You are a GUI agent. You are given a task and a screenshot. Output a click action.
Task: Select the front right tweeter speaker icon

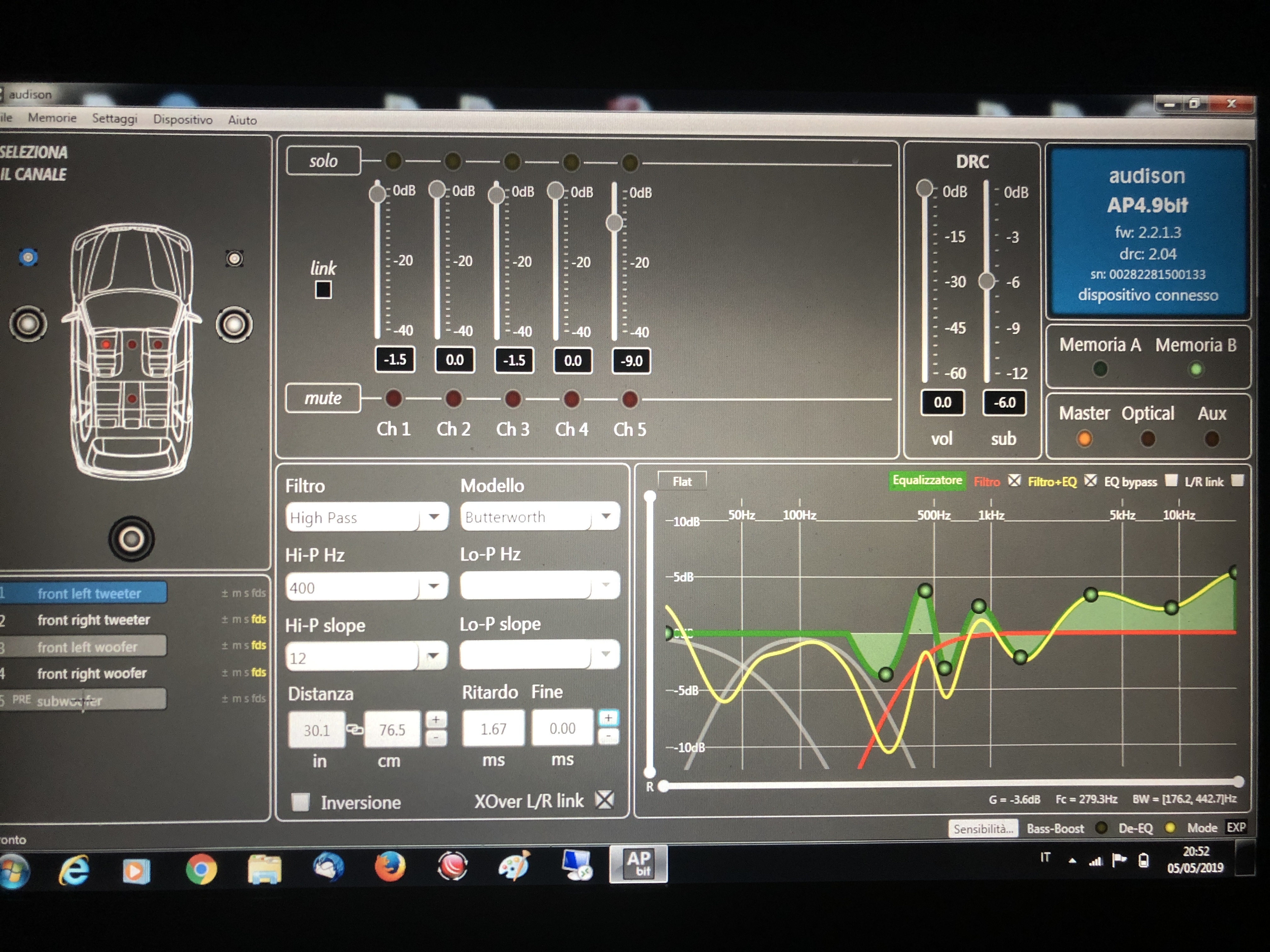coord(234,259)
